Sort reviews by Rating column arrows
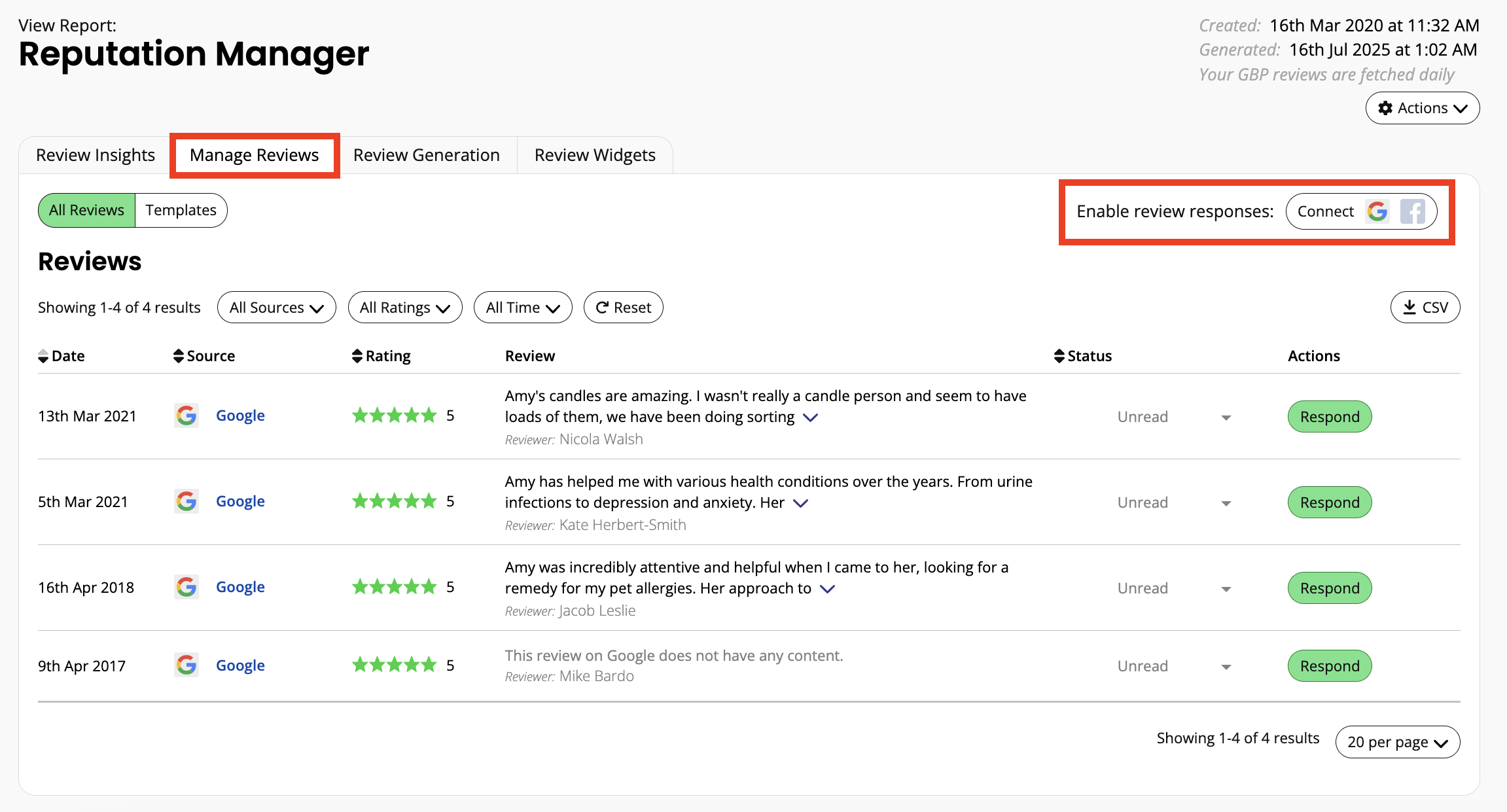Viewport: 1507px width, 812px height. click(x=357, y=356)
